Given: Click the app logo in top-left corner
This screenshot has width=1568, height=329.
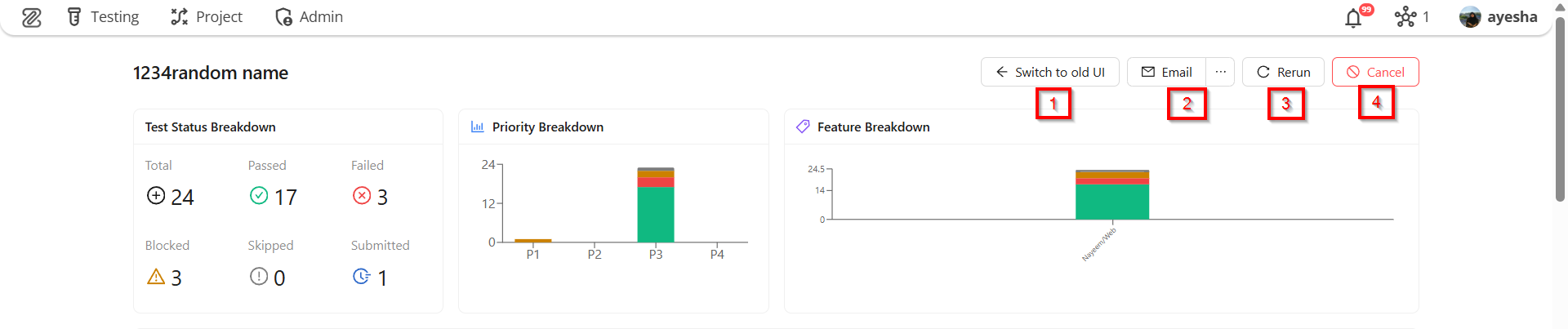Looking at the screenshot, I should pyautogui.click(x=31, y=17).
